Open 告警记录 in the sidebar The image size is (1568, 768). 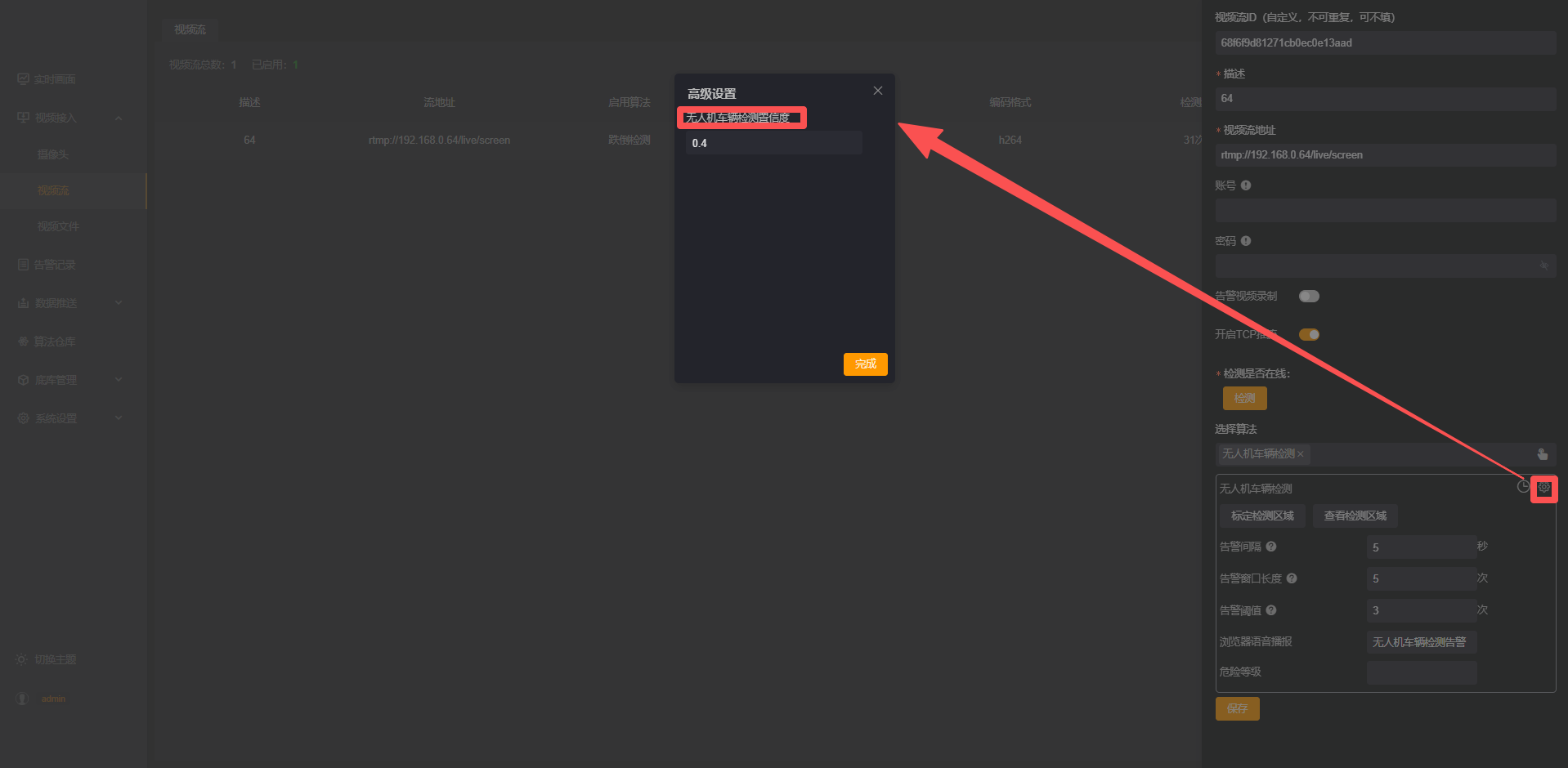click(54, 265)
